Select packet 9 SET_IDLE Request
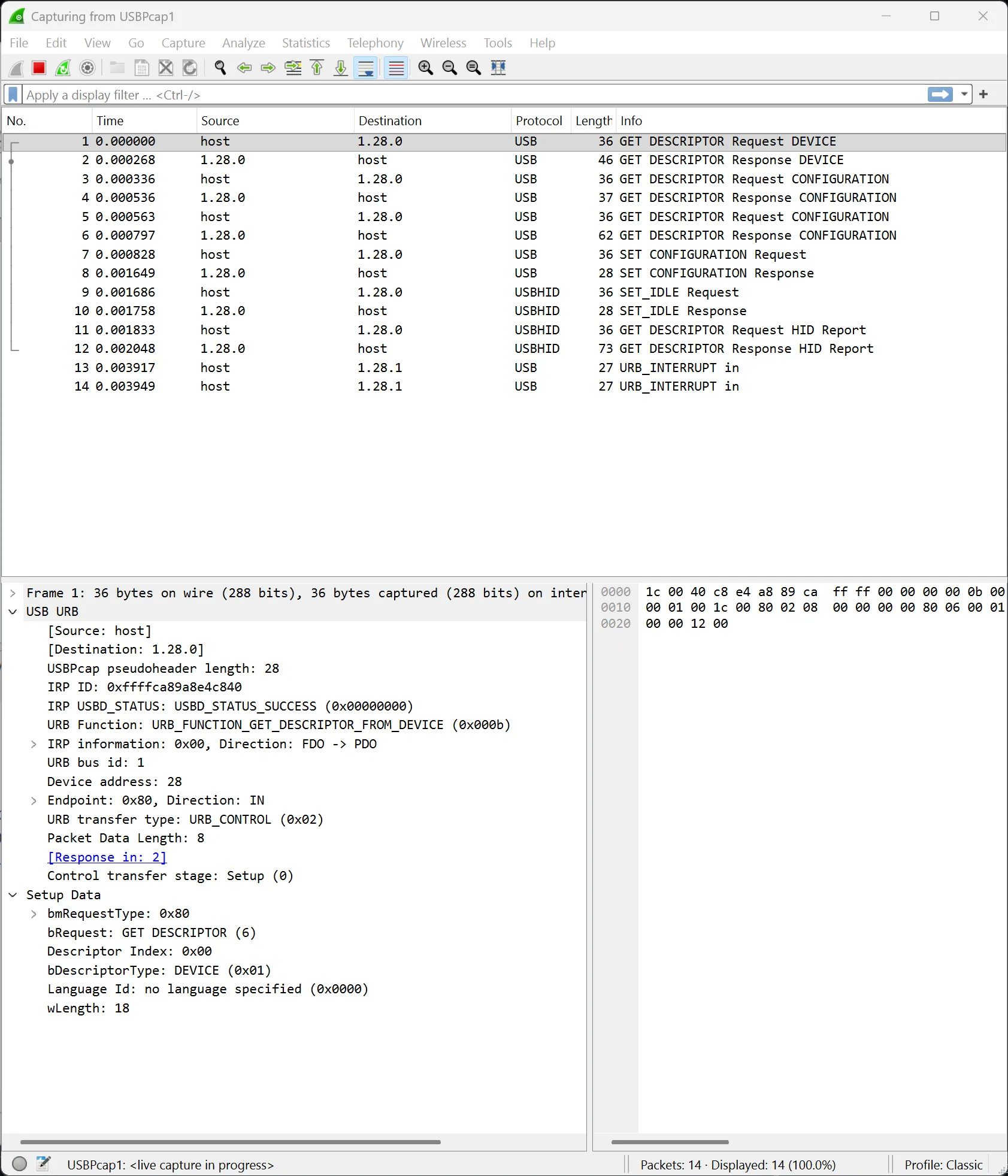Screen dimensions: 1008x1176 click(504, 292)
